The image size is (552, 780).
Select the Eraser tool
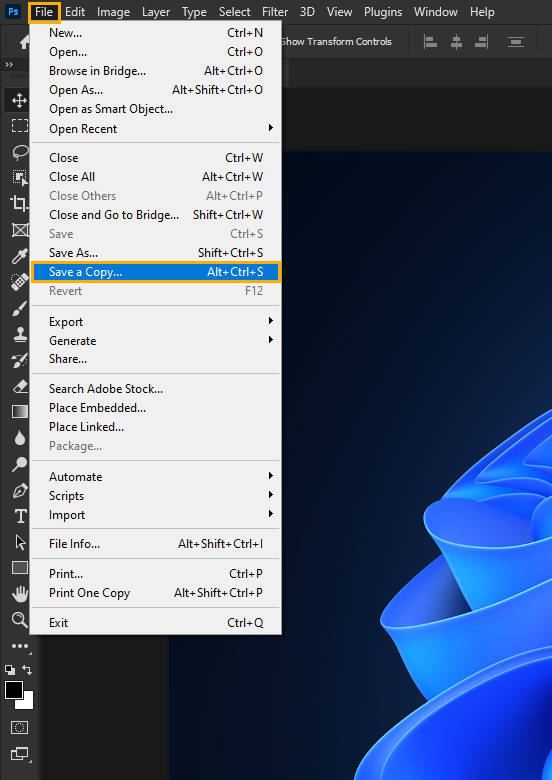coord(19,386)
